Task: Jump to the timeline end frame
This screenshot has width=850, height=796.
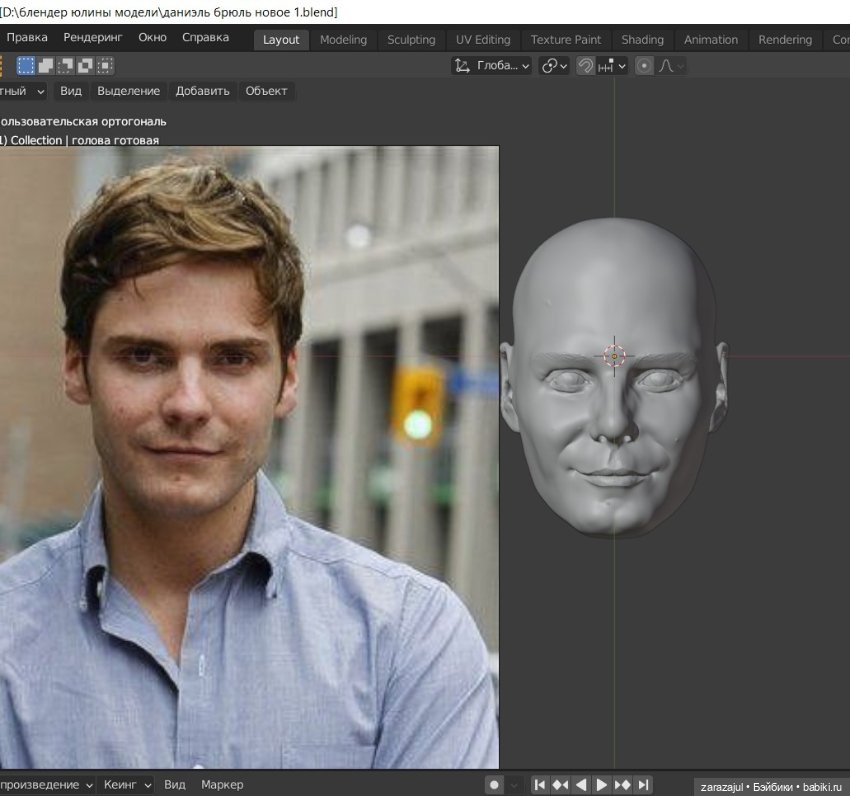Action: point(644,785)
